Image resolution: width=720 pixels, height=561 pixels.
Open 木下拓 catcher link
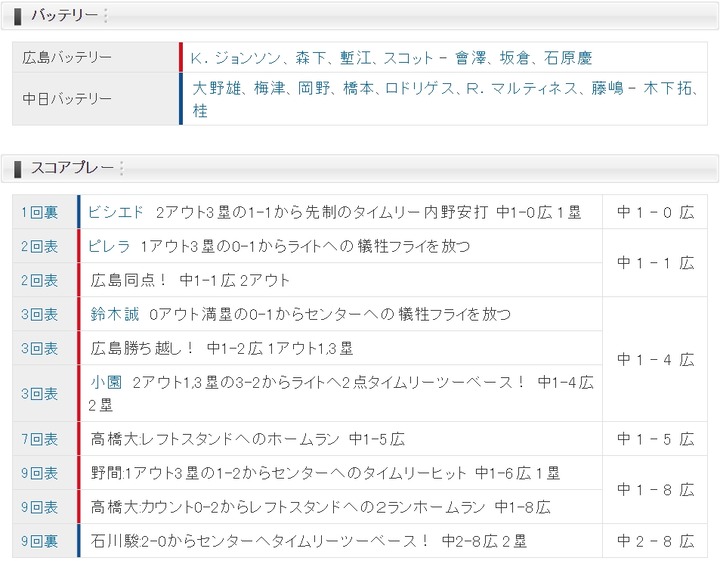tap(667, 88)
